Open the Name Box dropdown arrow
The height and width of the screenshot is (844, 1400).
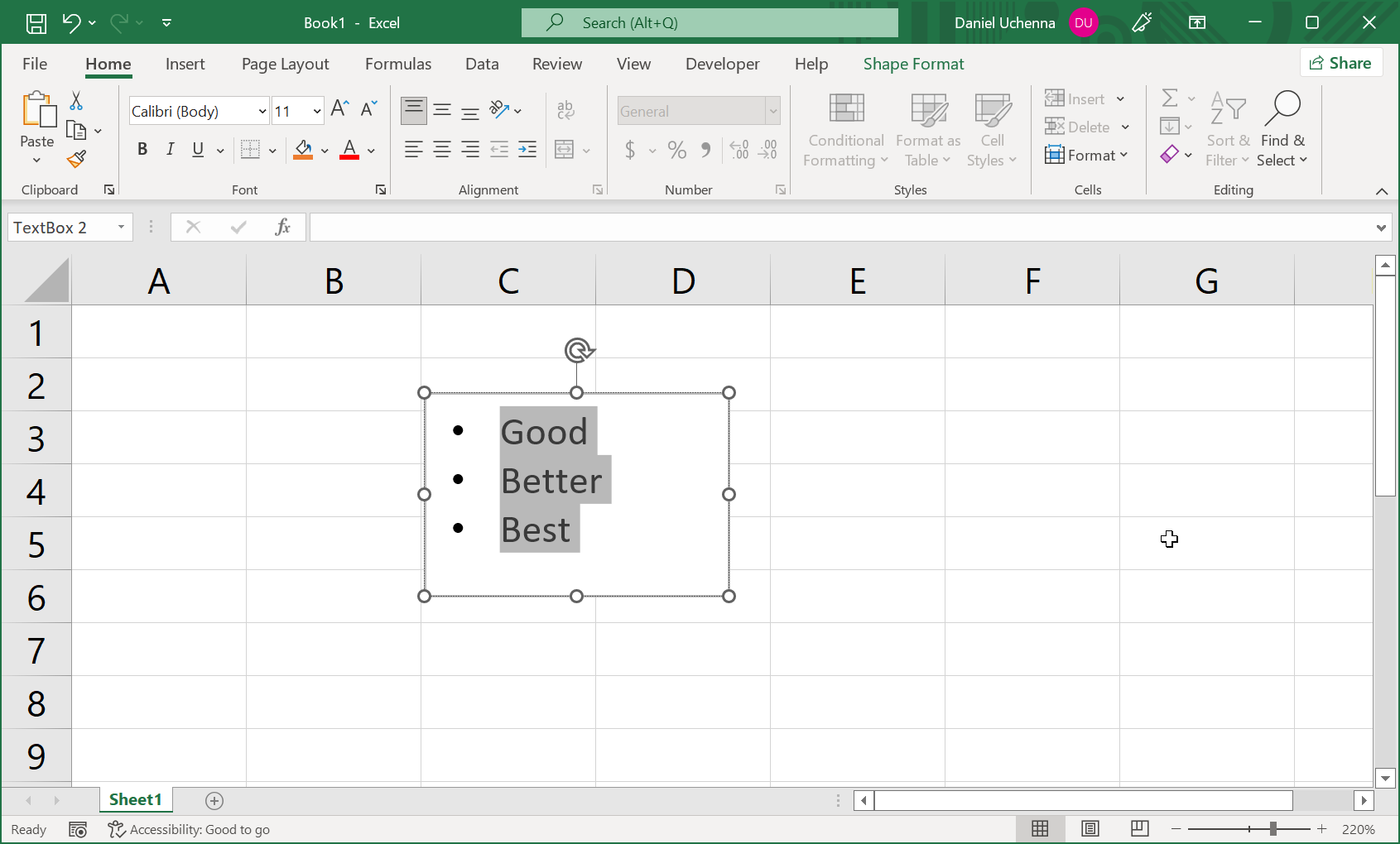[122, 228]
